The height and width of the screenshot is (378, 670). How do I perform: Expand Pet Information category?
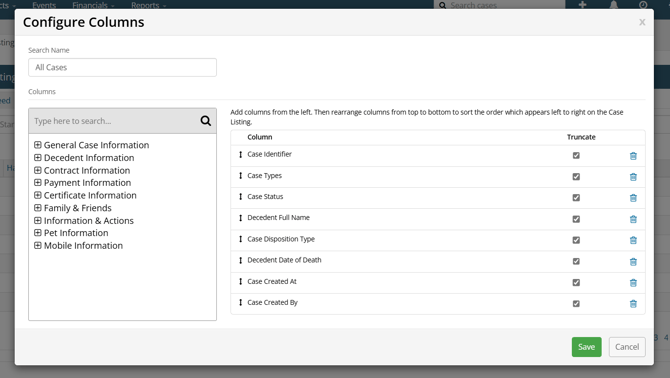tap(38, 233)
